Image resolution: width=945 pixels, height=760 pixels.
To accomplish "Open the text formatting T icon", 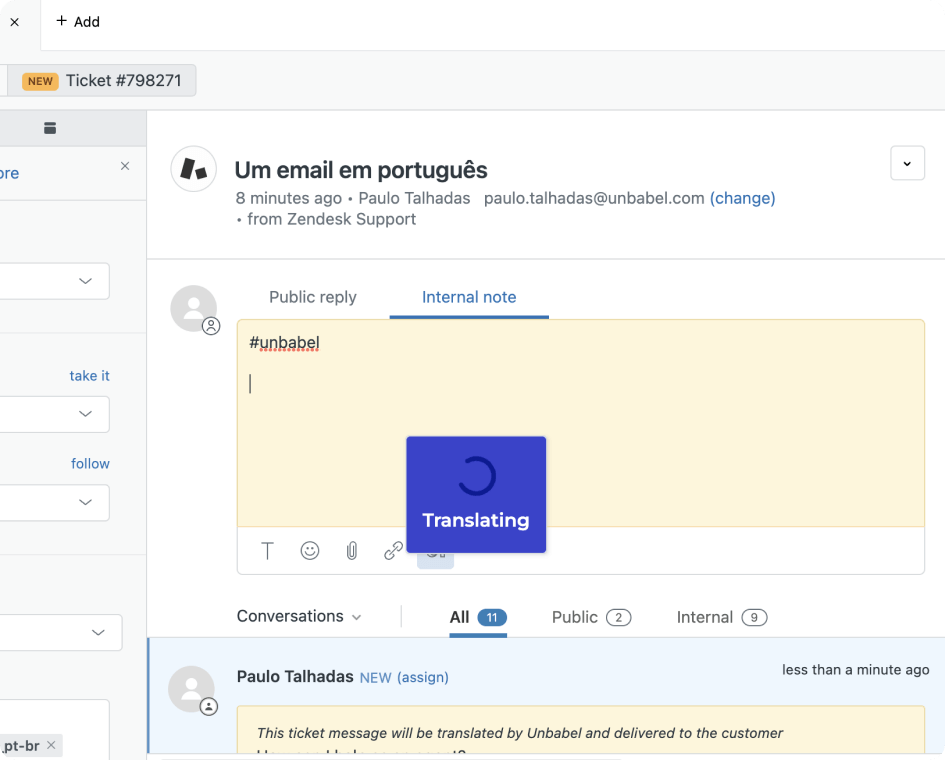I will [x=267, y=551].
